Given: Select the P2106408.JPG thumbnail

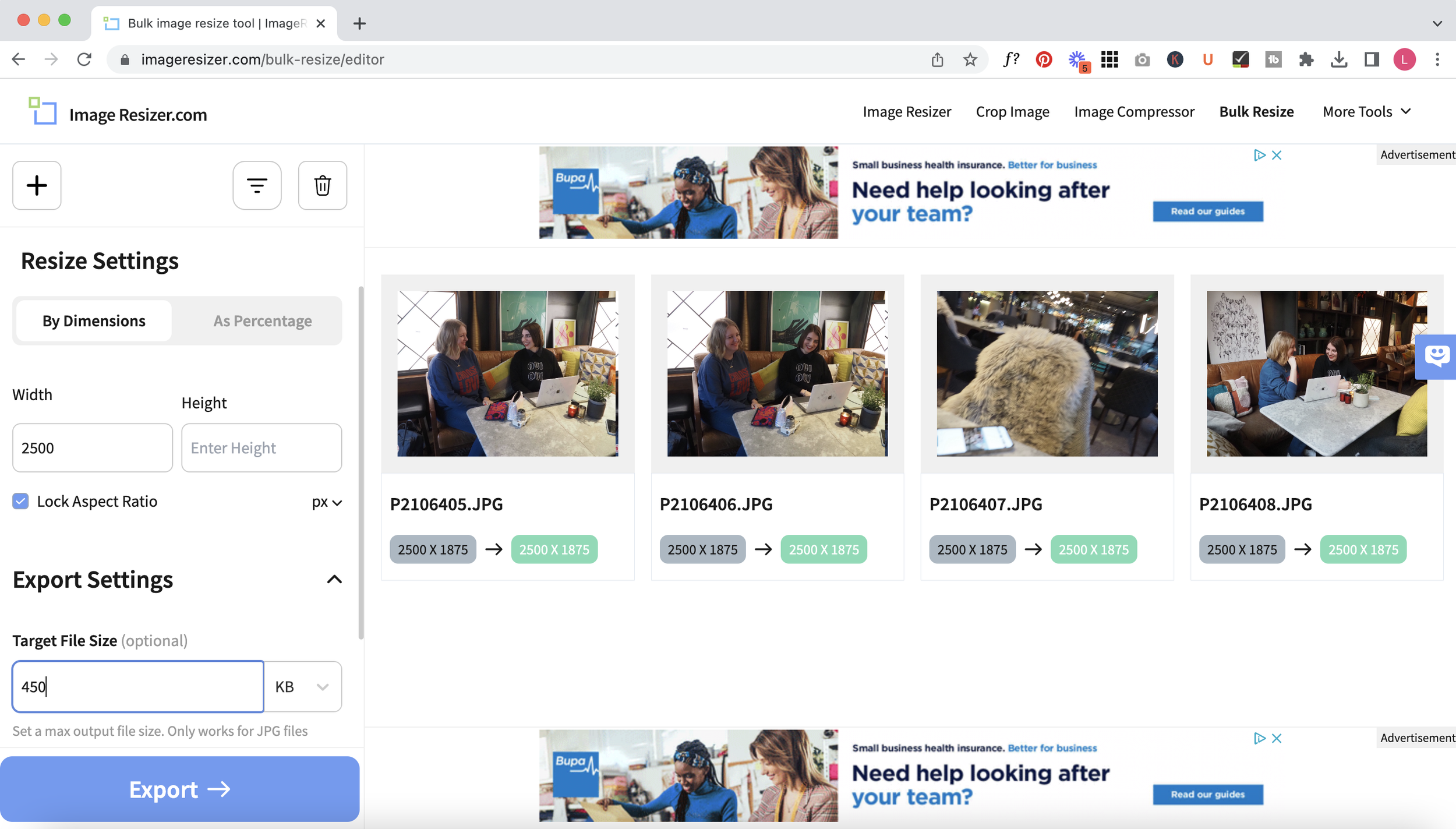Looking at the screenshot, I should (x=1316, y=373).
